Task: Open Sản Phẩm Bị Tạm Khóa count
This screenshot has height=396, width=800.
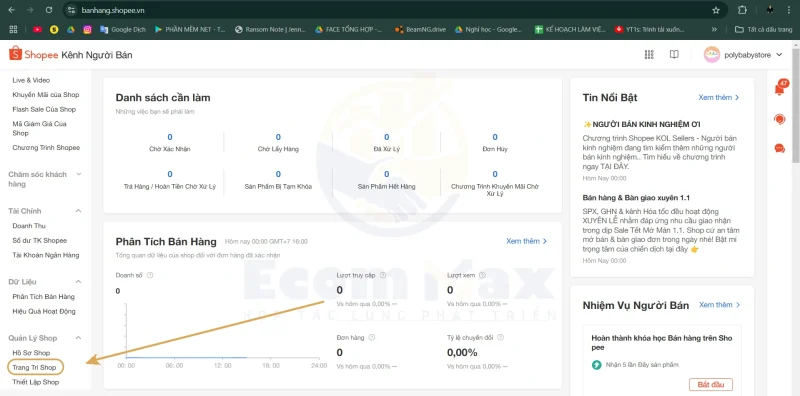Action: 278,175
